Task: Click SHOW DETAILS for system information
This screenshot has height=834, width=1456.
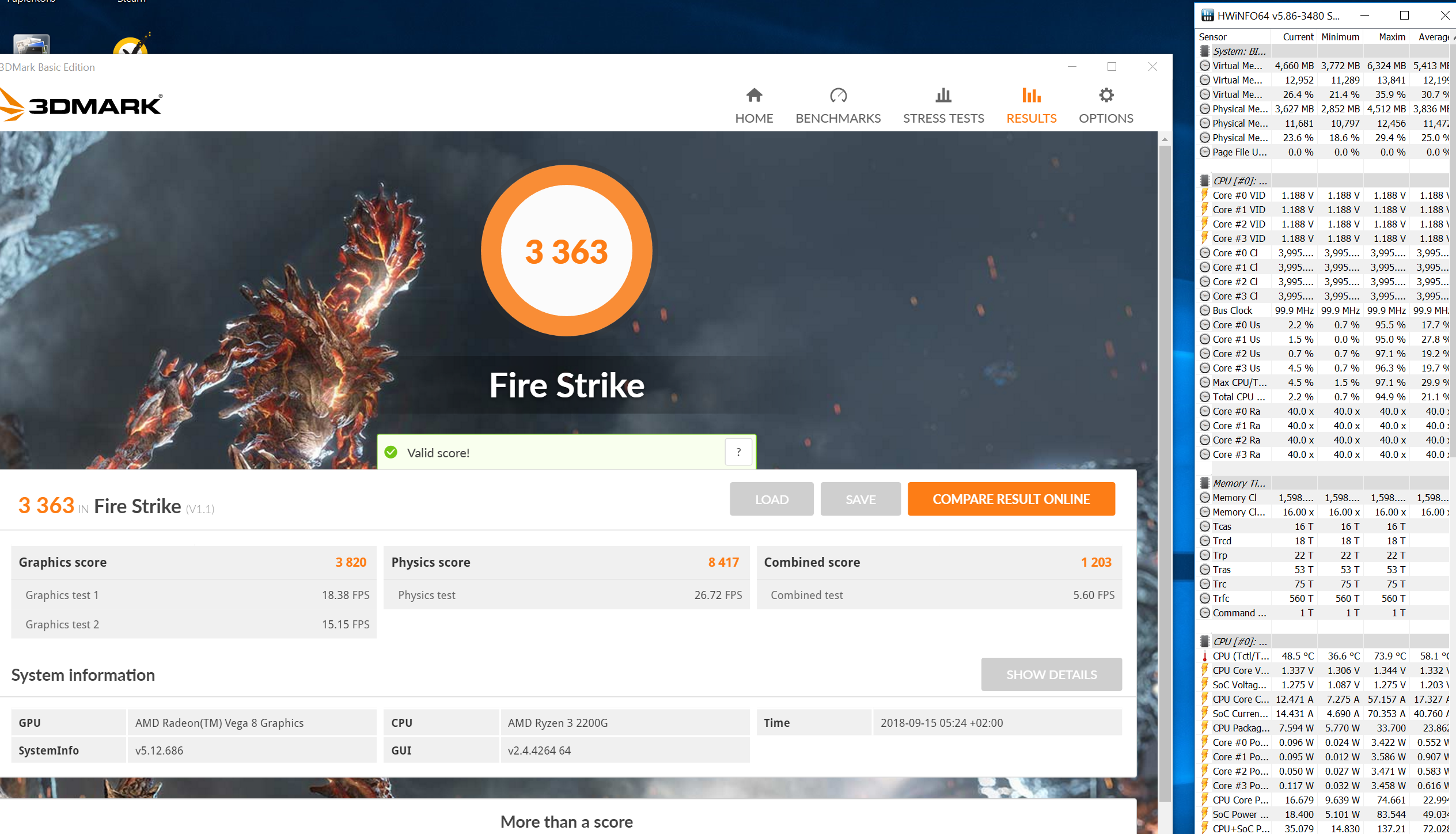Action: click(1051, 674)
